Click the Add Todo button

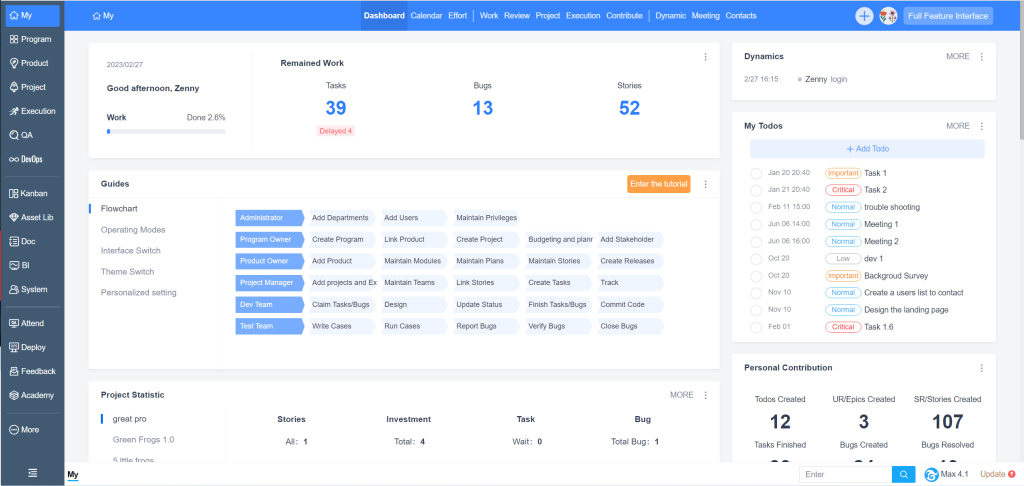(x=866, y=149)
